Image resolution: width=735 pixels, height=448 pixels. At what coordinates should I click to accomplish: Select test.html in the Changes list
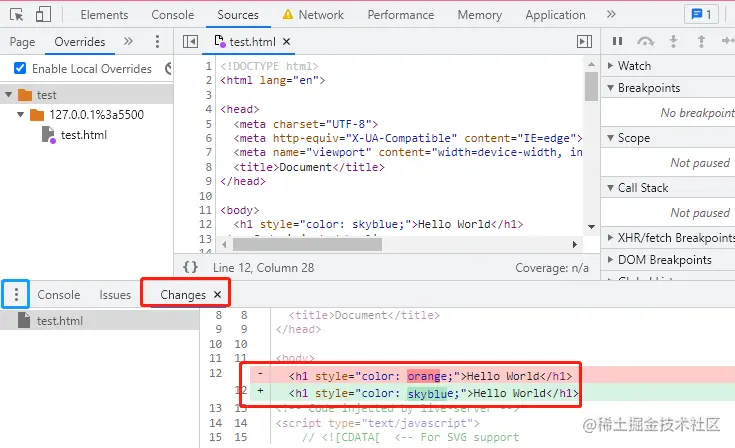coord(99,321)
